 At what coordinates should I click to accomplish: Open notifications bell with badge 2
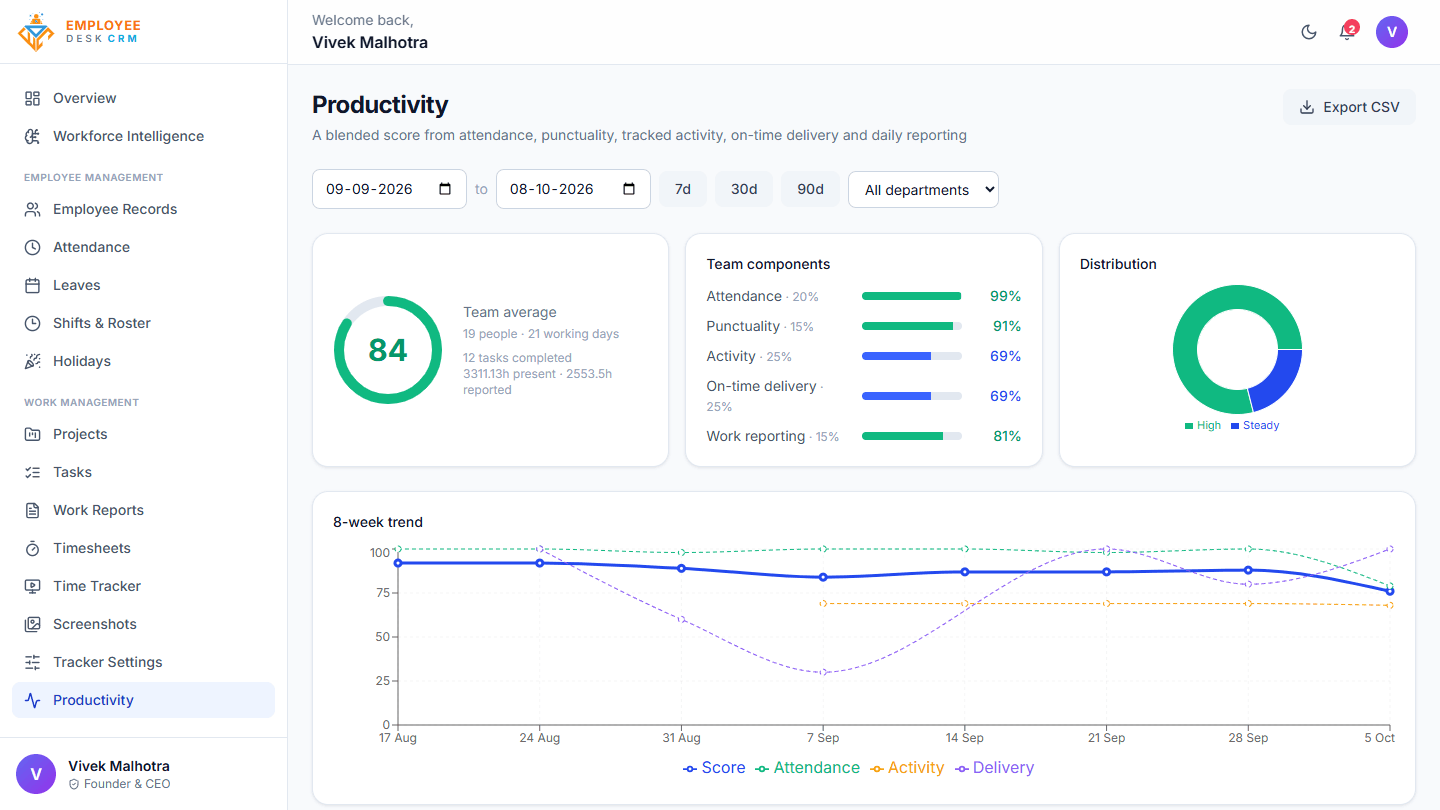[x=1347, y=32]
